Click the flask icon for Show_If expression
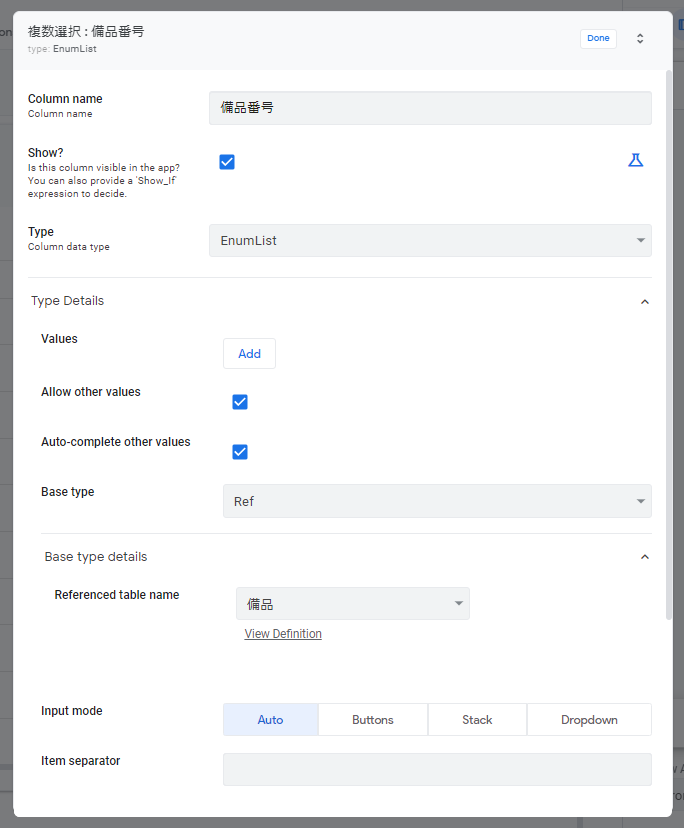 (636, 159)
